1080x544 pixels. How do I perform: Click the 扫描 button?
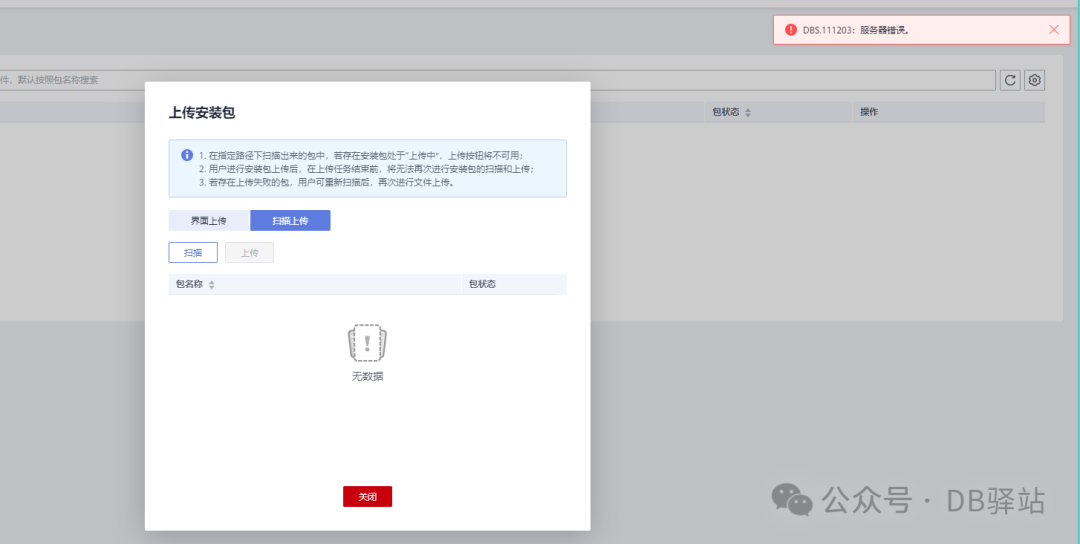pyautogui.click(x=193, y=253)
